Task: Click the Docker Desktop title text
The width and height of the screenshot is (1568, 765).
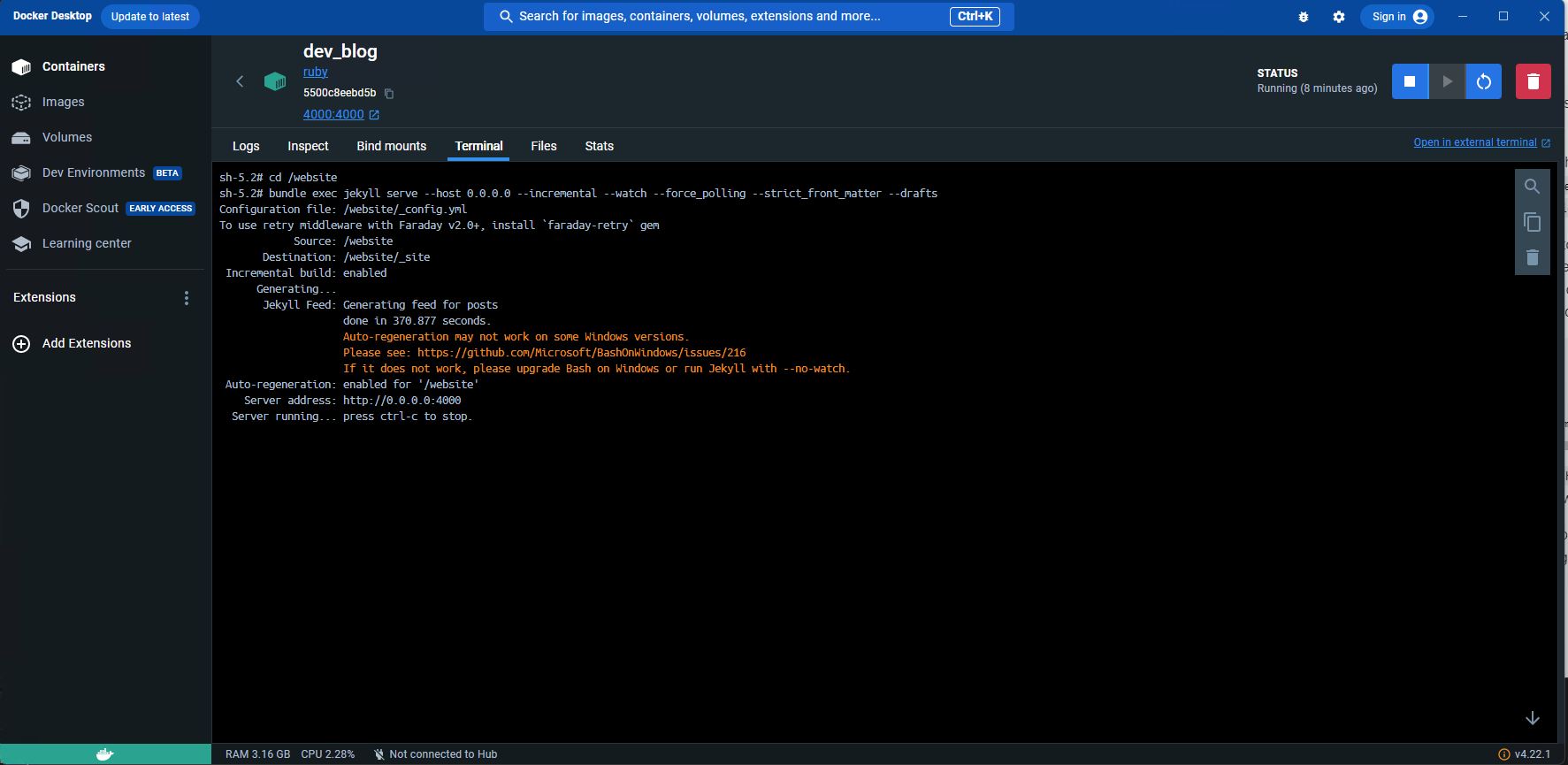Action: 52,16
